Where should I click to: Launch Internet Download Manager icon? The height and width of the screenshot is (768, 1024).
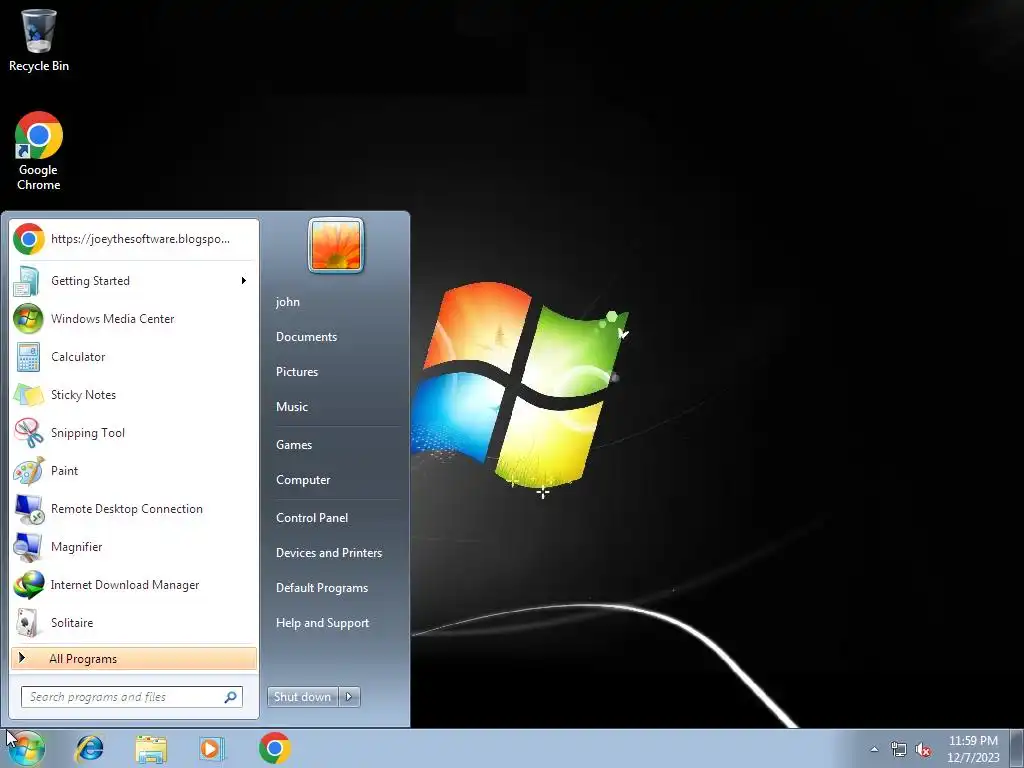pyautogui.click(x=29, y=584)
